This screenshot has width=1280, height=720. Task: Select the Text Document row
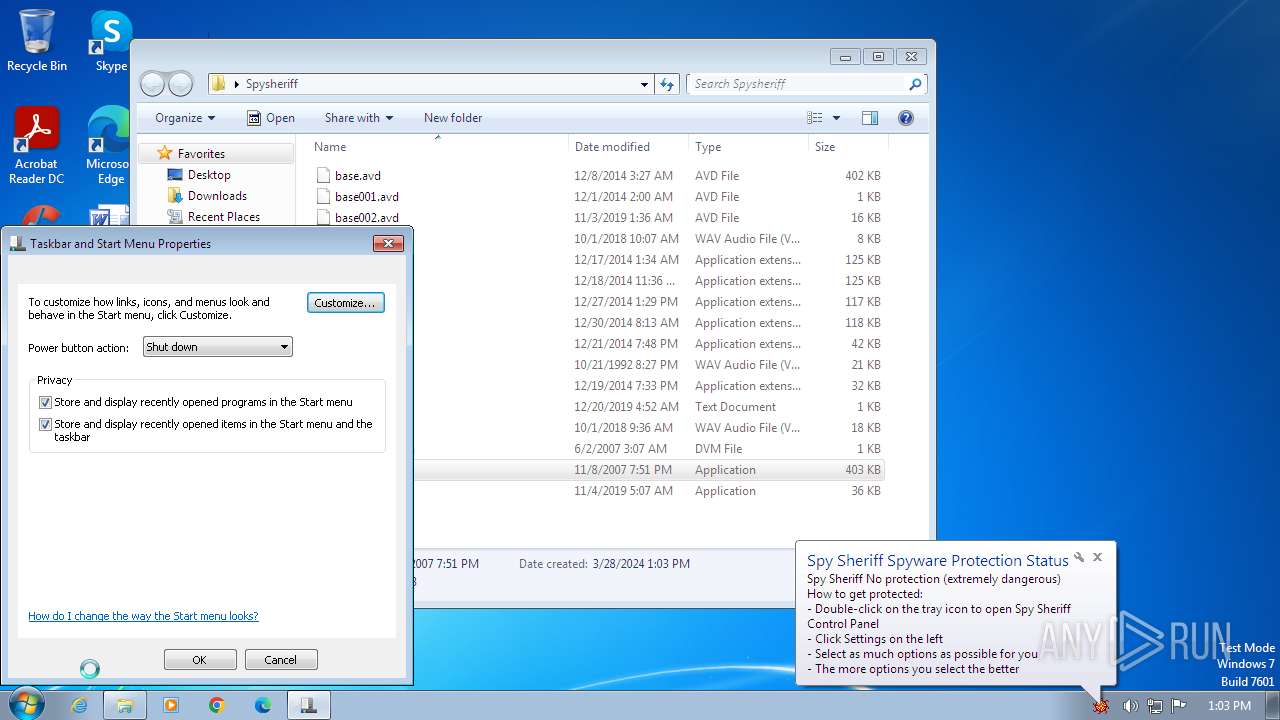[x=649, y=407]
